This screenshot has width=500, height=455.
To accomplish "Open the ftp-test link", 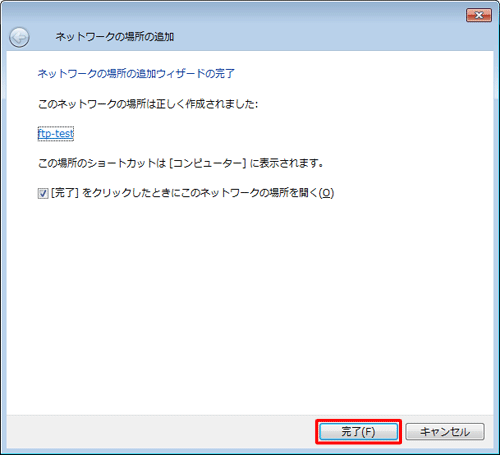I will (x=56, y=134).
